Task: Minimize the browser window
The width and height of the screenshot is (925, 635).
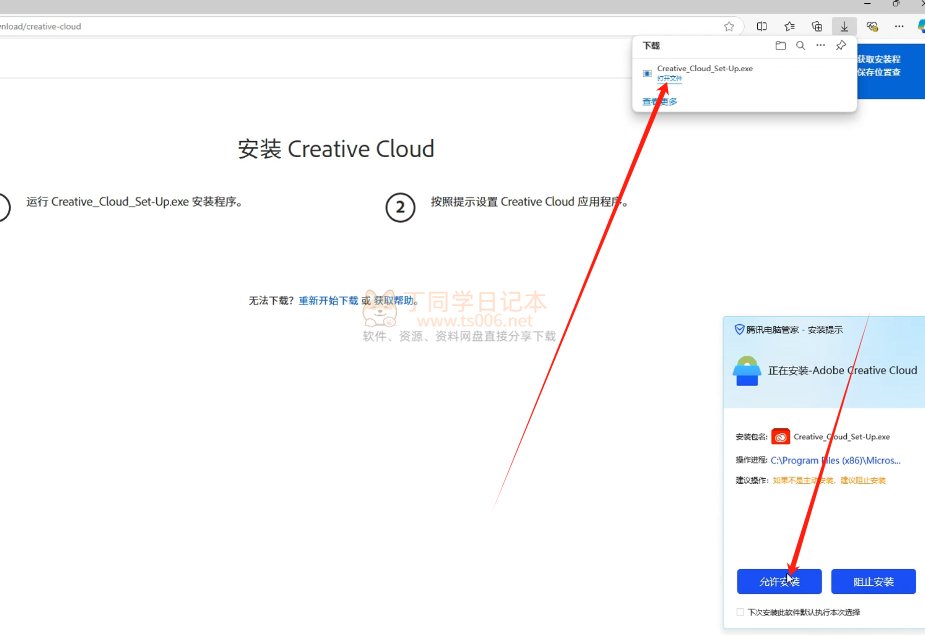Action: [x=867, y=4]
